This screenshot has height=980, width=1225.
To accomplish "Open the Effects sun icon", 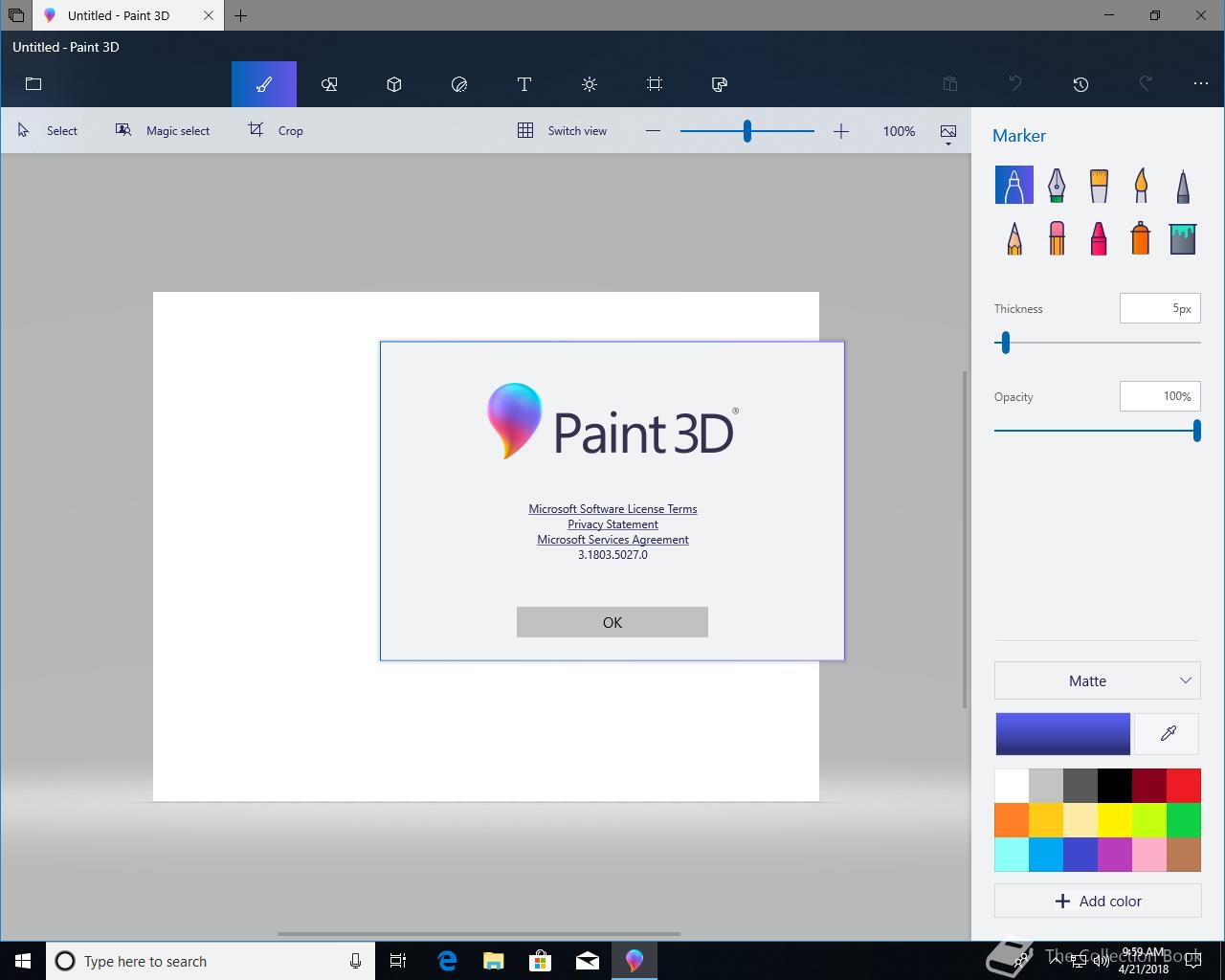I will coord(590,84).
